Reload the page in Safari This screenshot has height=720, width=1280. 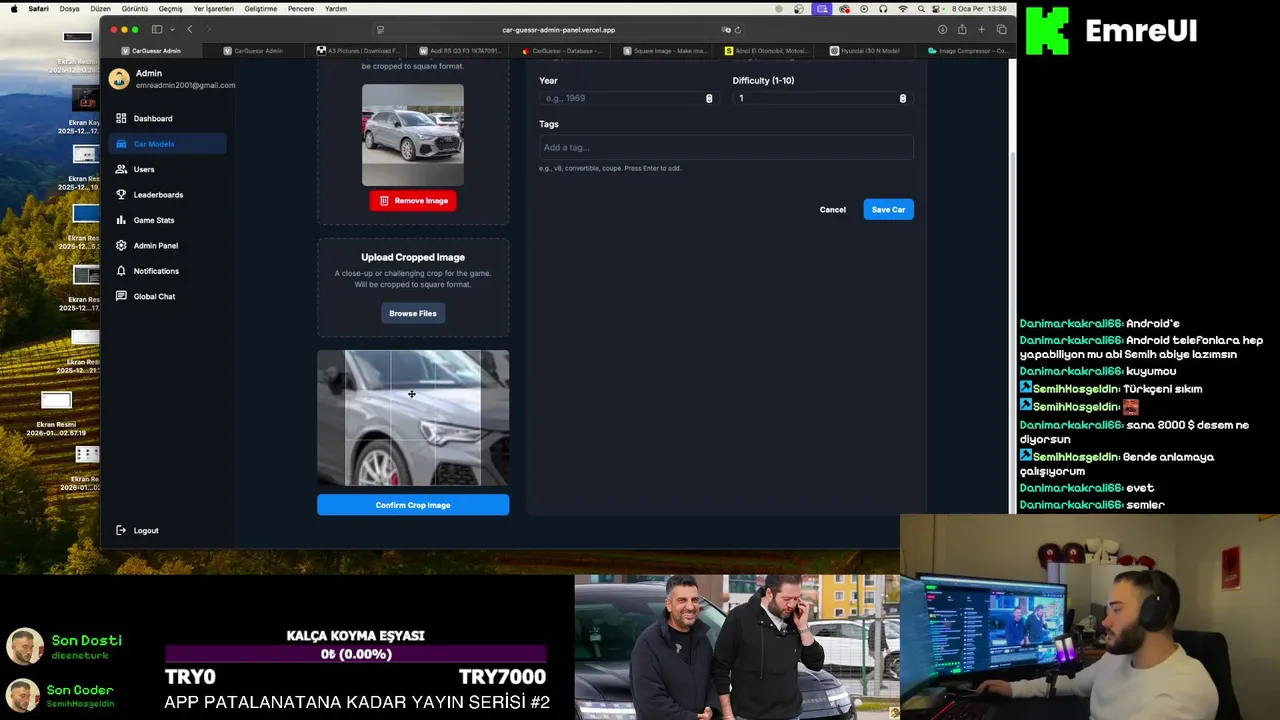point(738,30)
